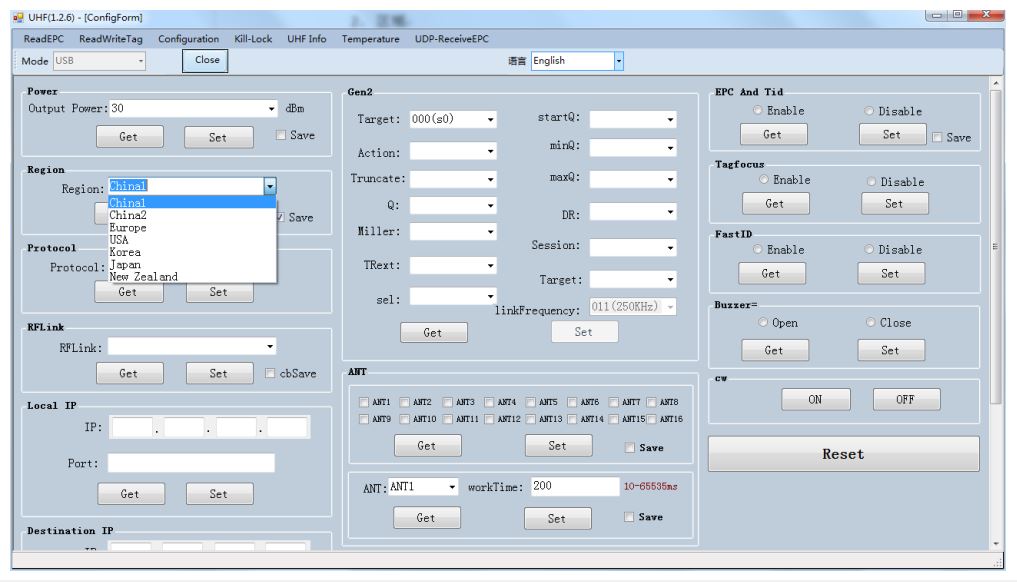The width and height of the screenshot is (1017, 582).
Task: Turn cw ON with the ON button
Action: [x=815, y=399]
